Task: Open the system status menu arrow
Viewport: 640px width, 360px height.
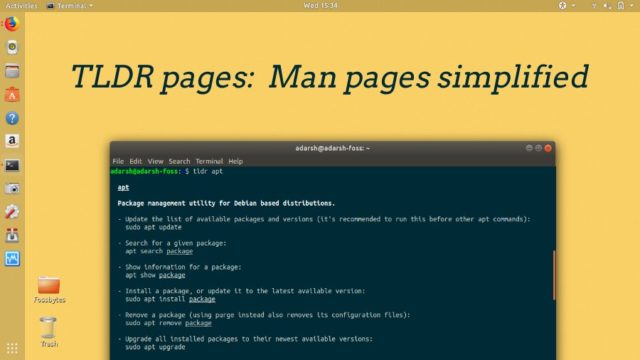Action: tap(631, 5)
